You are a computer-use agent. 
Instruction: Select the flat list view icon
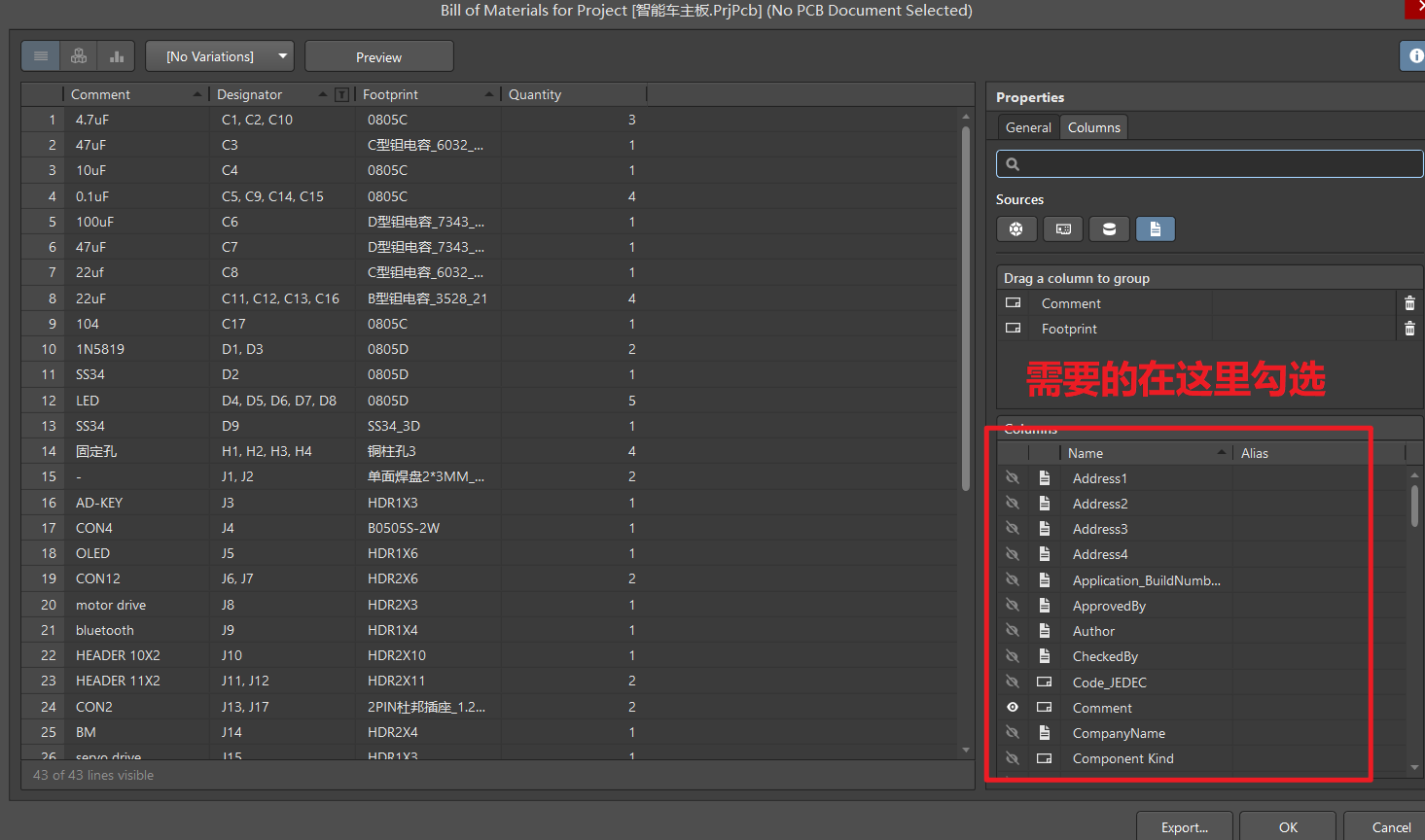(x=41, y=56)
